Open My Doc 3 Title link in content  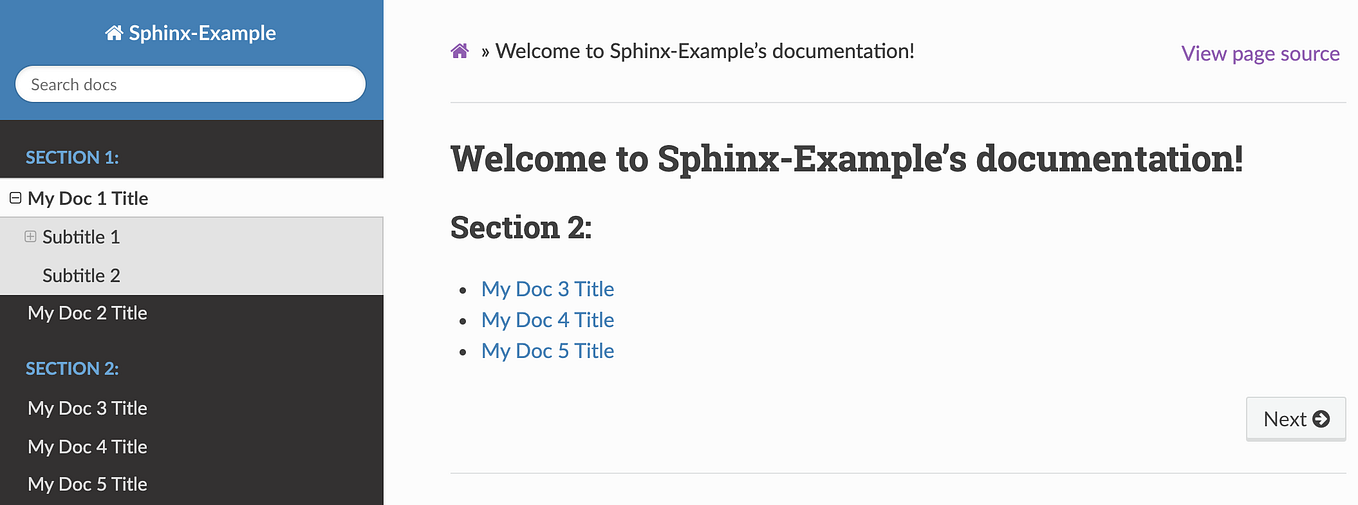pyautogui.click(x=547, y=289)
